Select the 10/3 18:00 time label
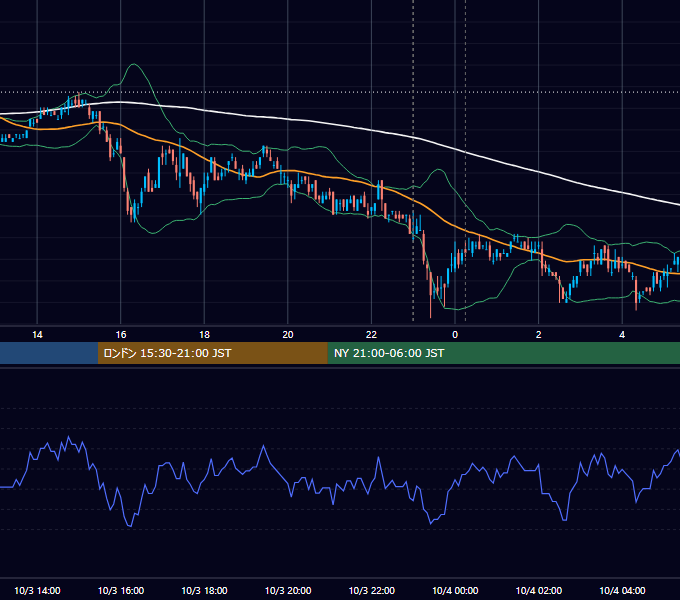Viewport: 680px width, 600px height. [x=204, y=590]
